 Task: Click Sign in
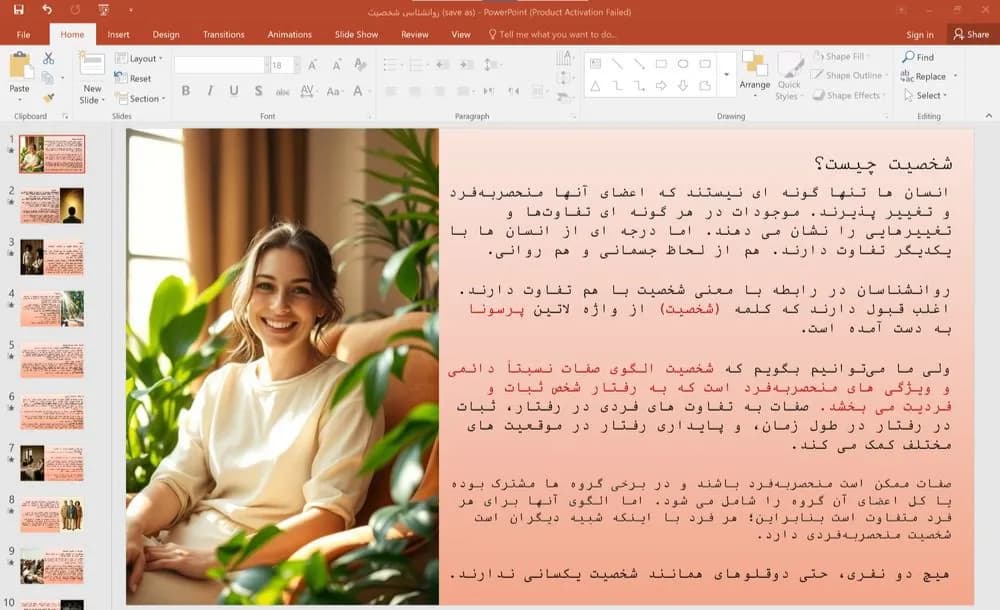(920, 34)
